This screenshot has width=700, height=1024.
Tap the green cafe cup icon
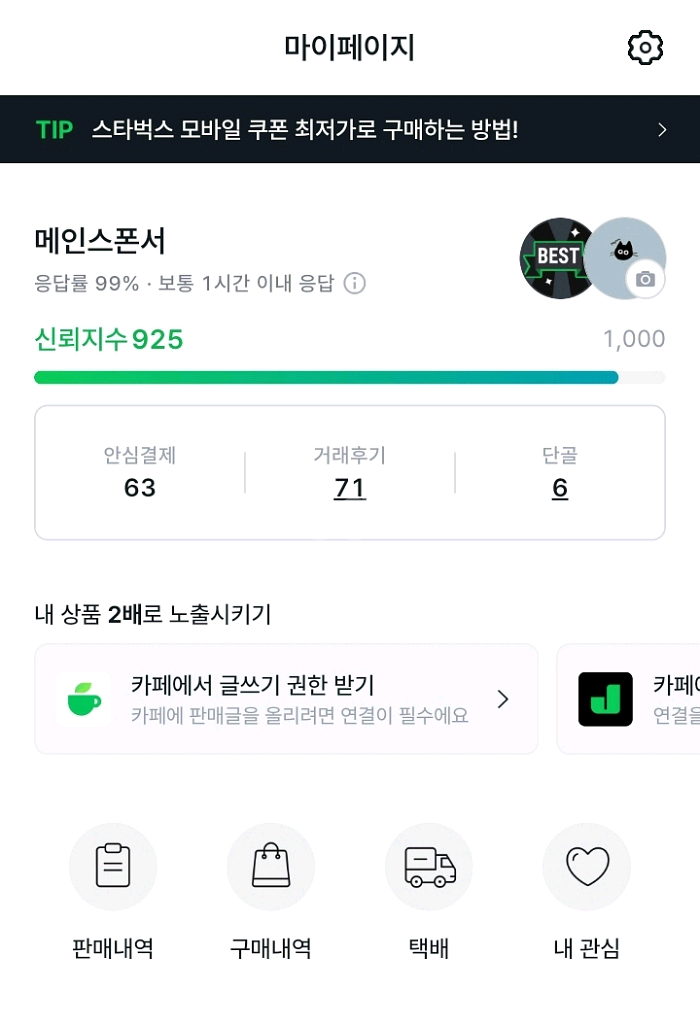84,699
